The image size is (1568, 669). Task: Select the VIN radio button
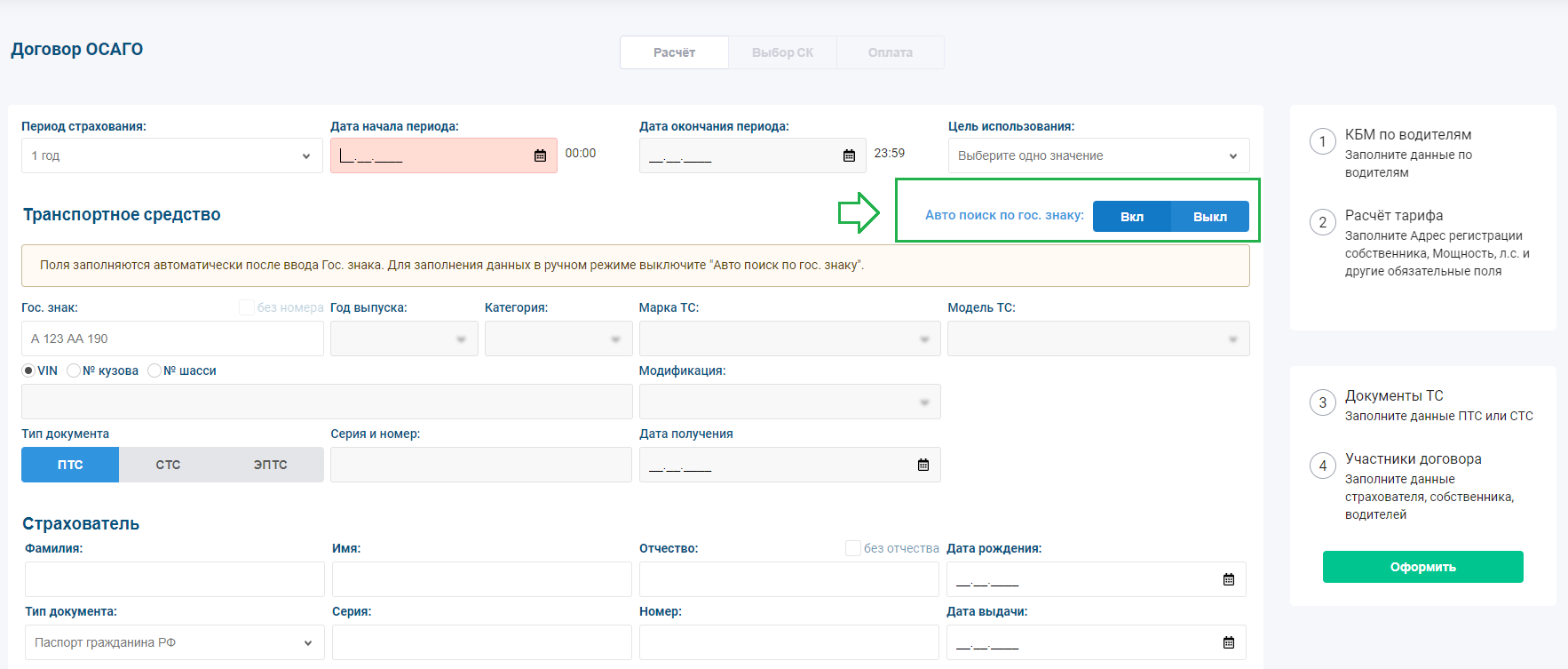[x=28, y=370]
